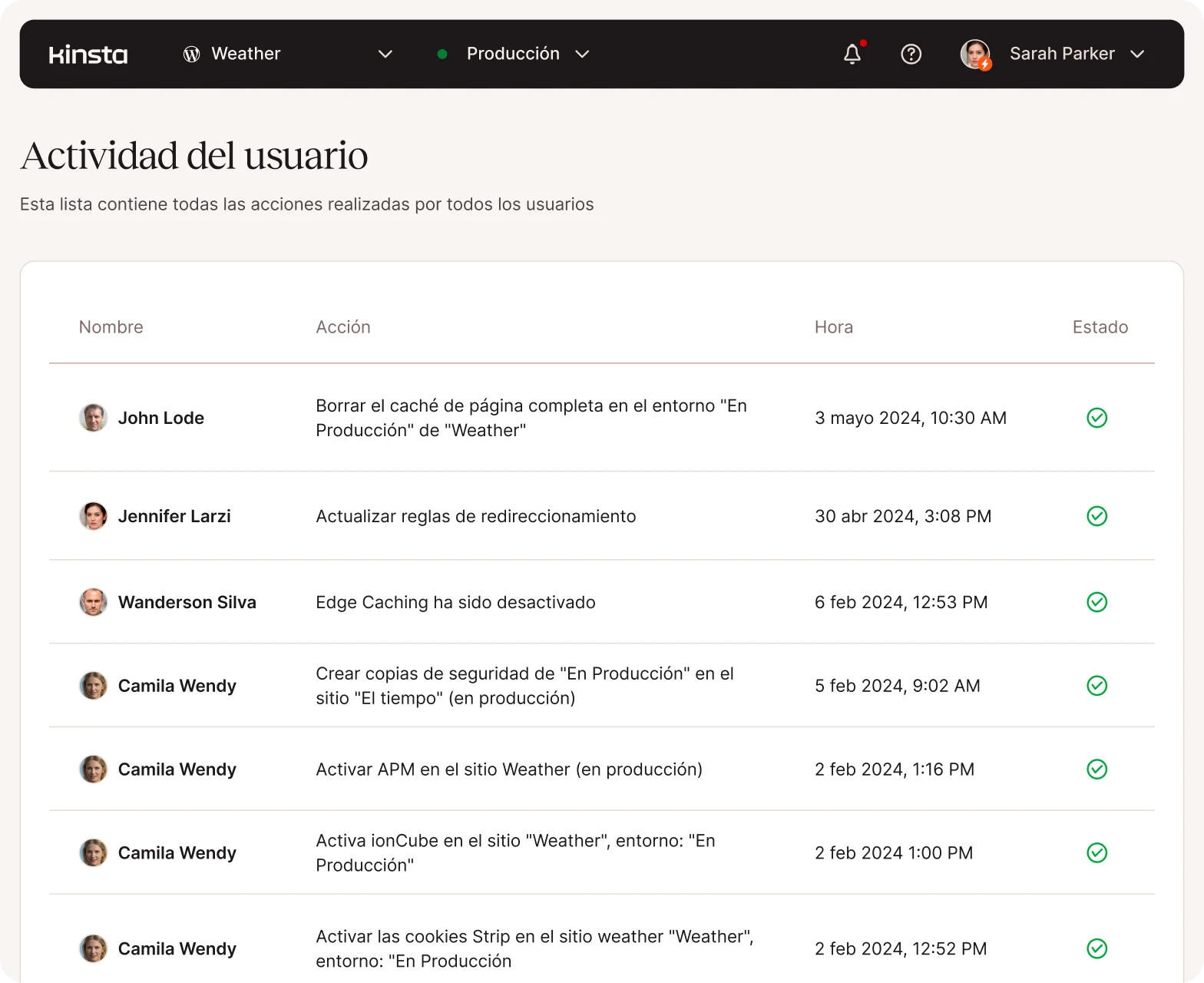Click the WordPress icon beside Weather

[192, 54]
